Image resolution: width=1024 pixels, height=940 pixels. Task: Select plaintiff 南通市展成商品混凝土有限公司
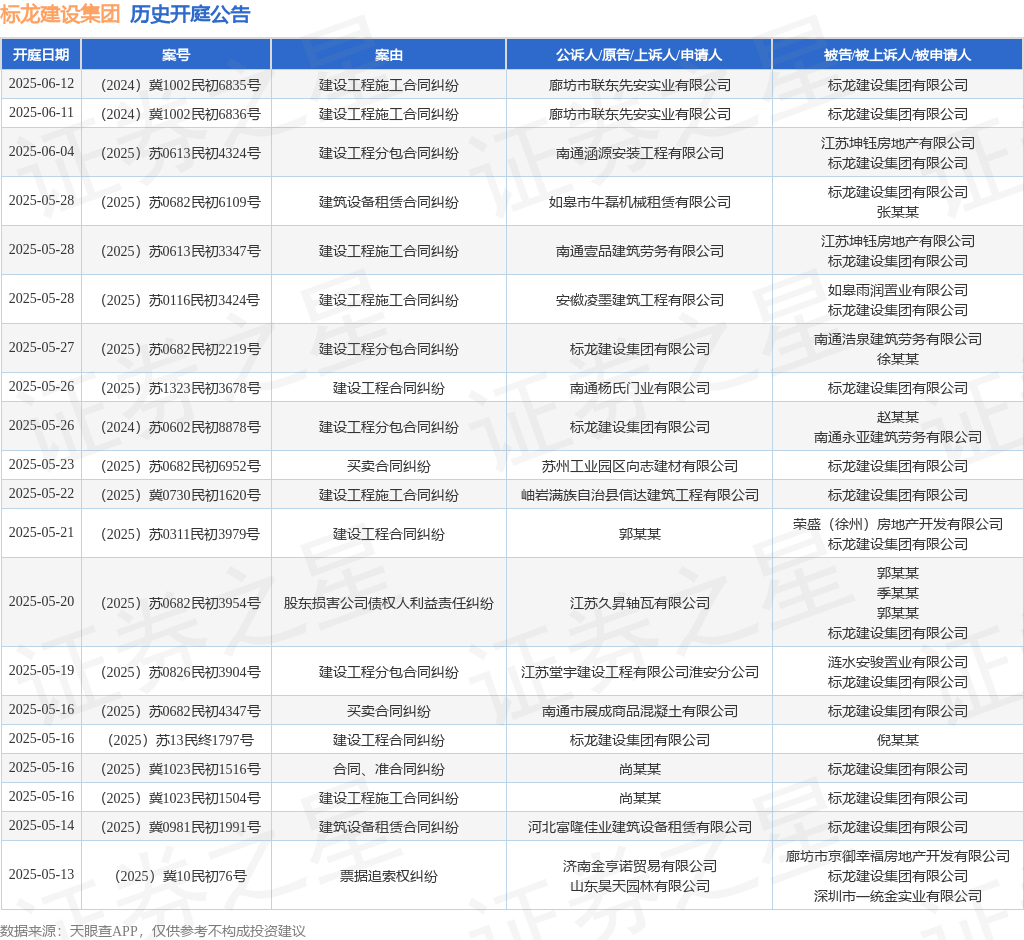pos(639,711)
